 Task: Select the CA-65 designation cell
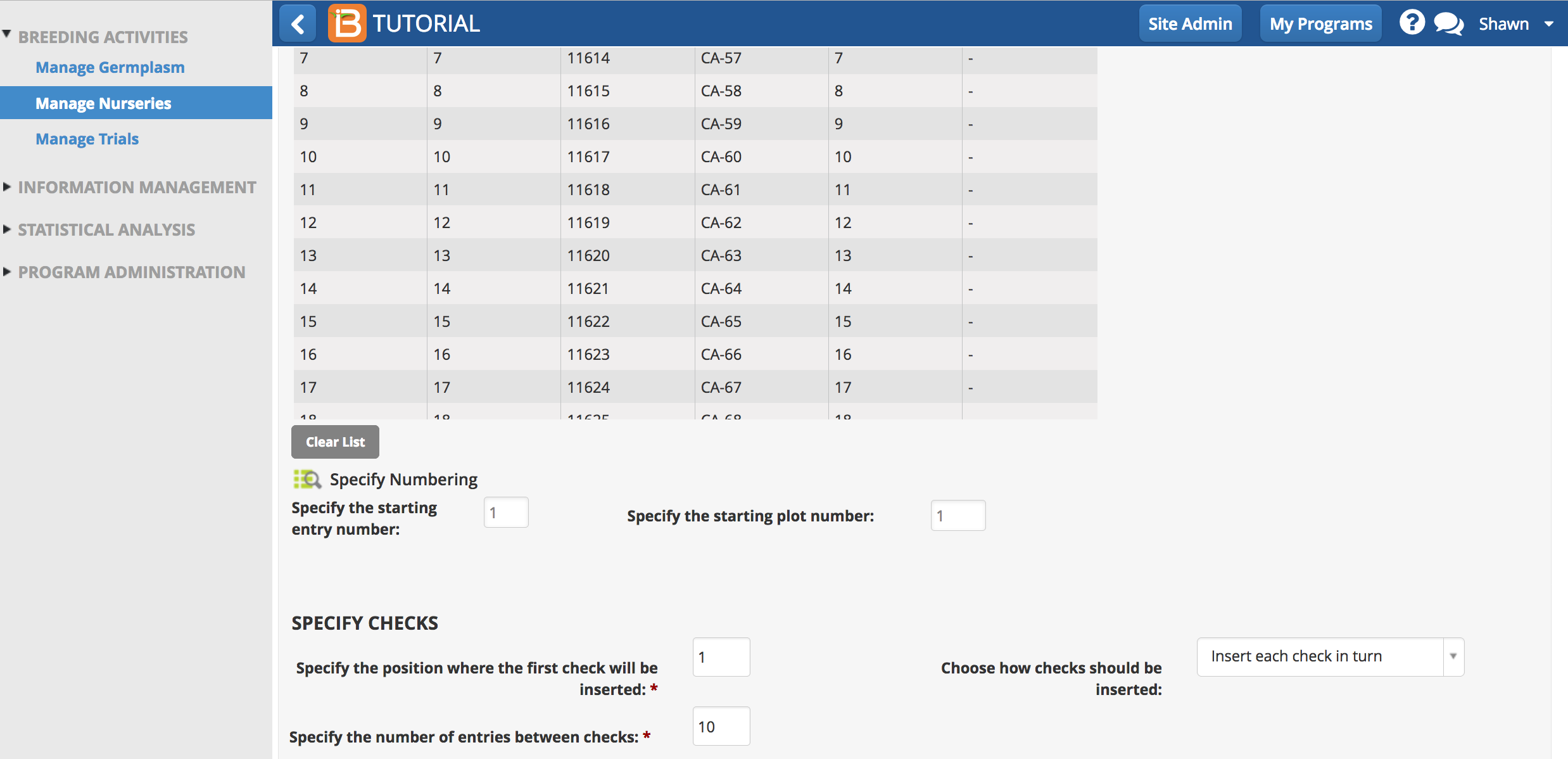[761, 321]
